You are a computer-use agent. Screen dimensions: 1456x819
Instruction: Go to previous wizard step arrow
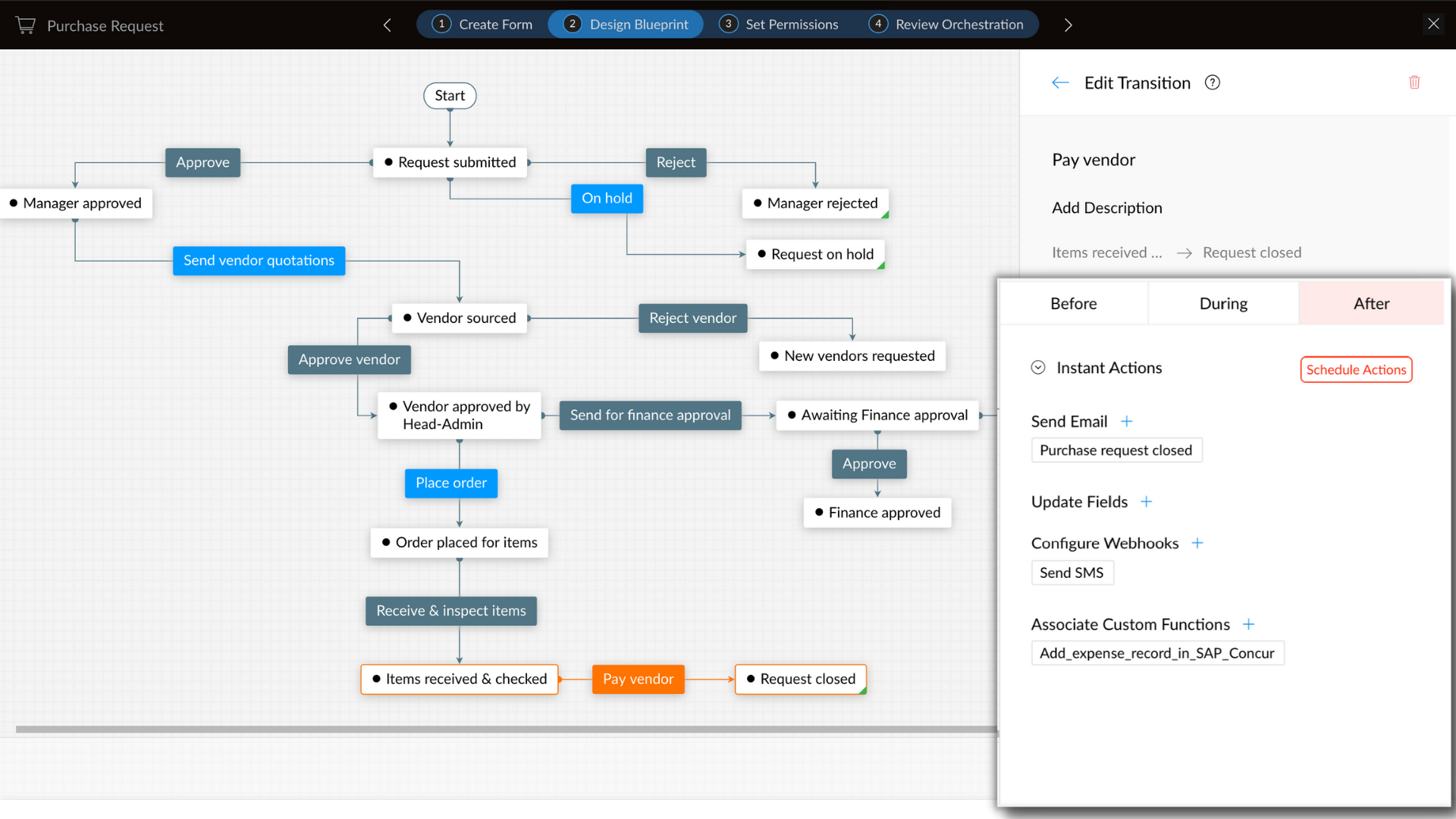click(387, 25)
